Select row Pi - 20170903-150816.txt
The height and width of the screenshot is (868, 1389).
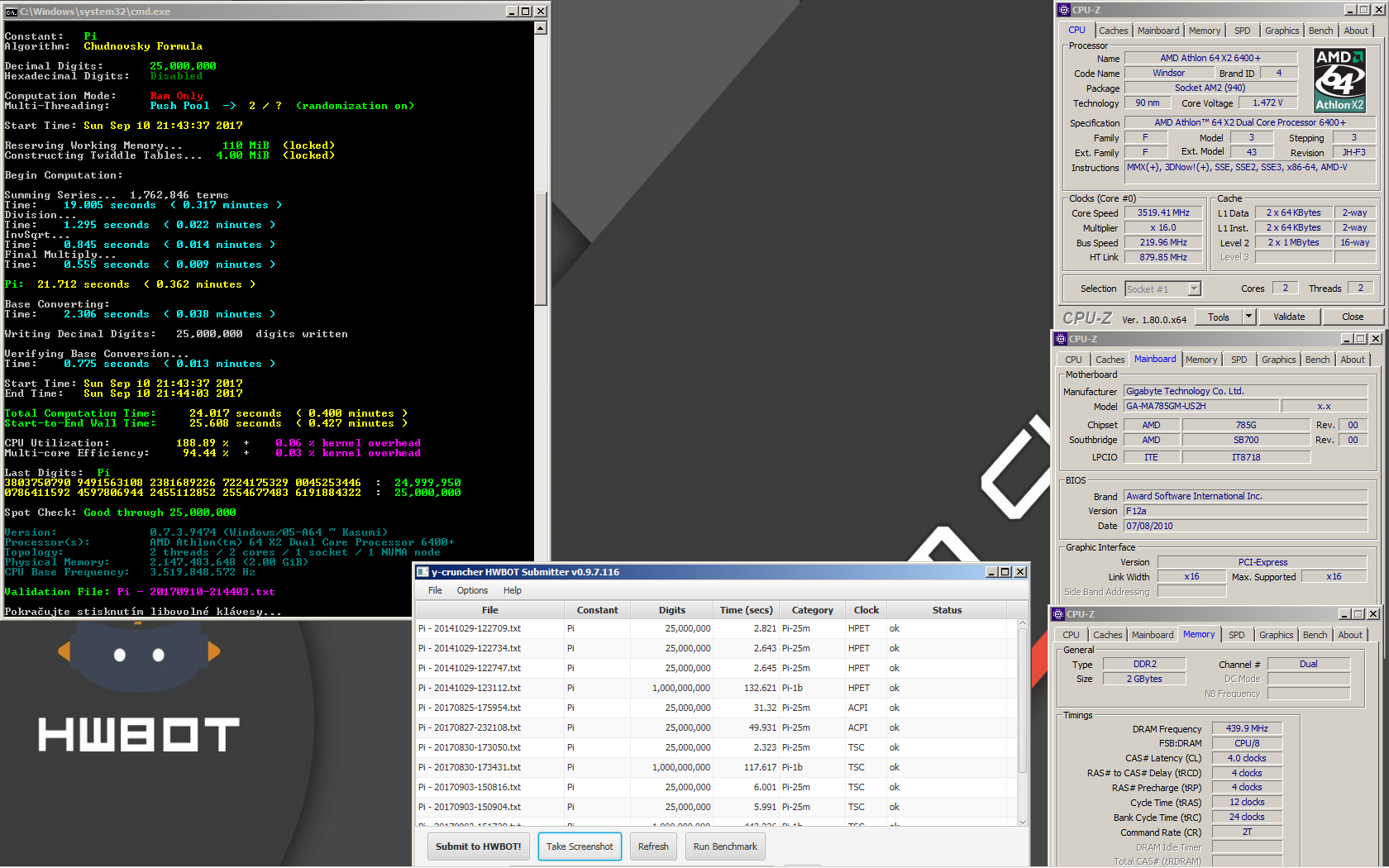(x=717, y=787)
